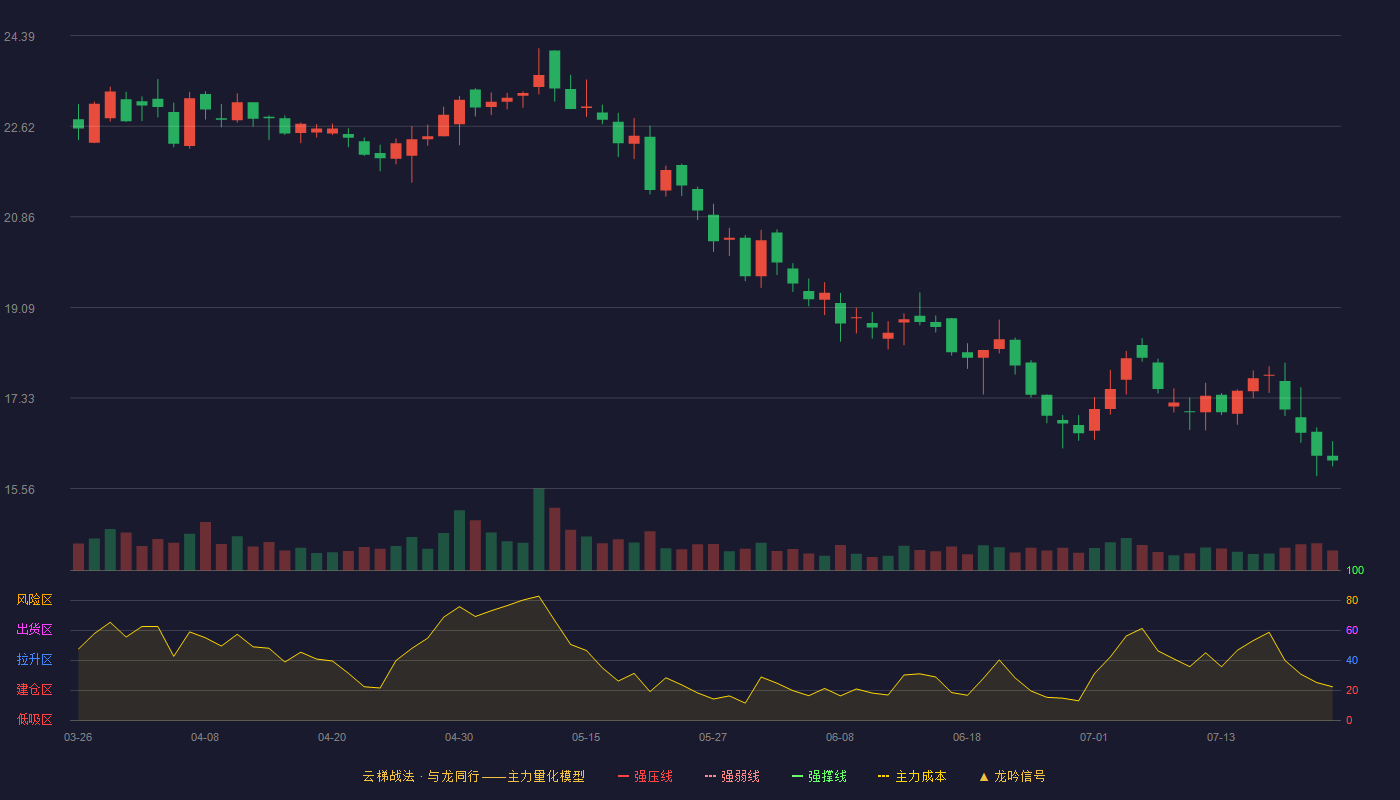Click the red dash icon beside 强压线

tap(624, 776)
